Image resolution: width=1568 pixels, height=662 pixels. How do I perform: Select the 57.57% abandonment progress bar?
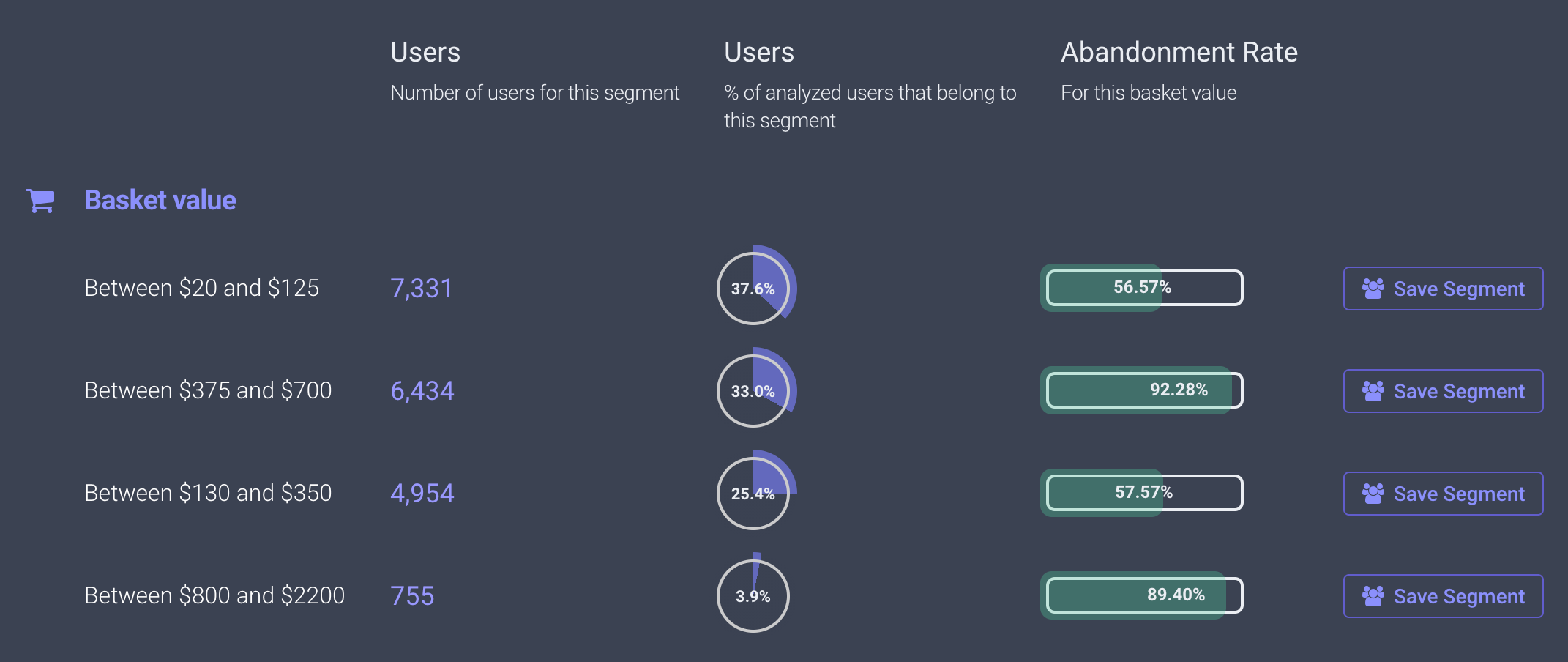1142,493
